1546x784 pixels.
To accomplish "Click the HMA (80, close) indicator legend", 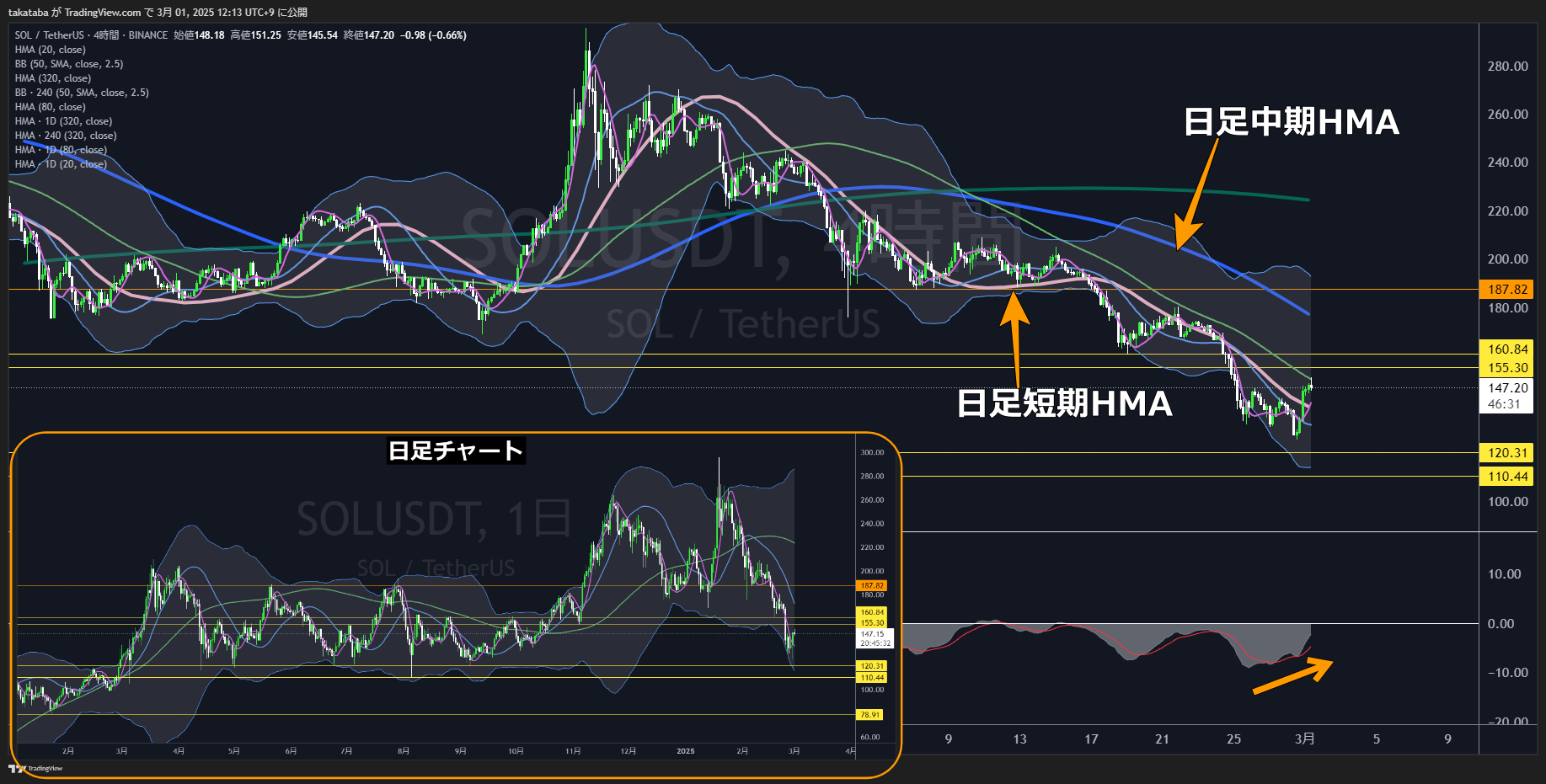I will (50, 107).
